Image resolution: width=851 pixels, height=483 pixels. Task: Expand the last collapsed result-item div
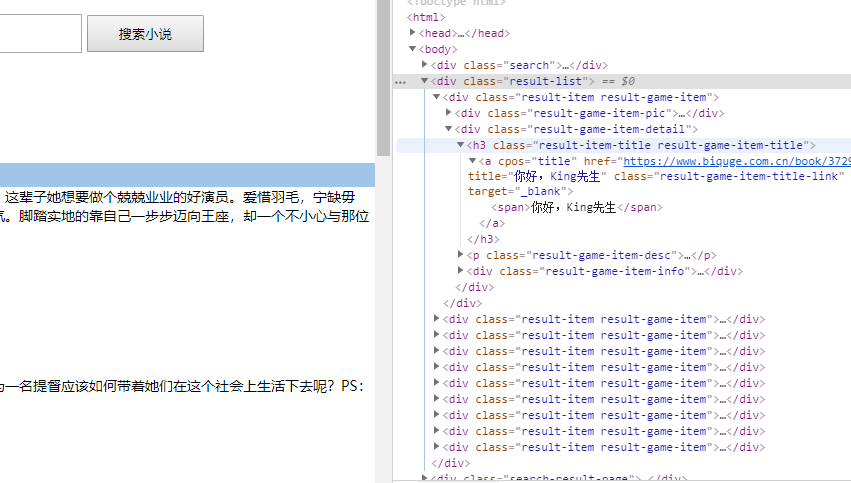(x=437, y=447)
